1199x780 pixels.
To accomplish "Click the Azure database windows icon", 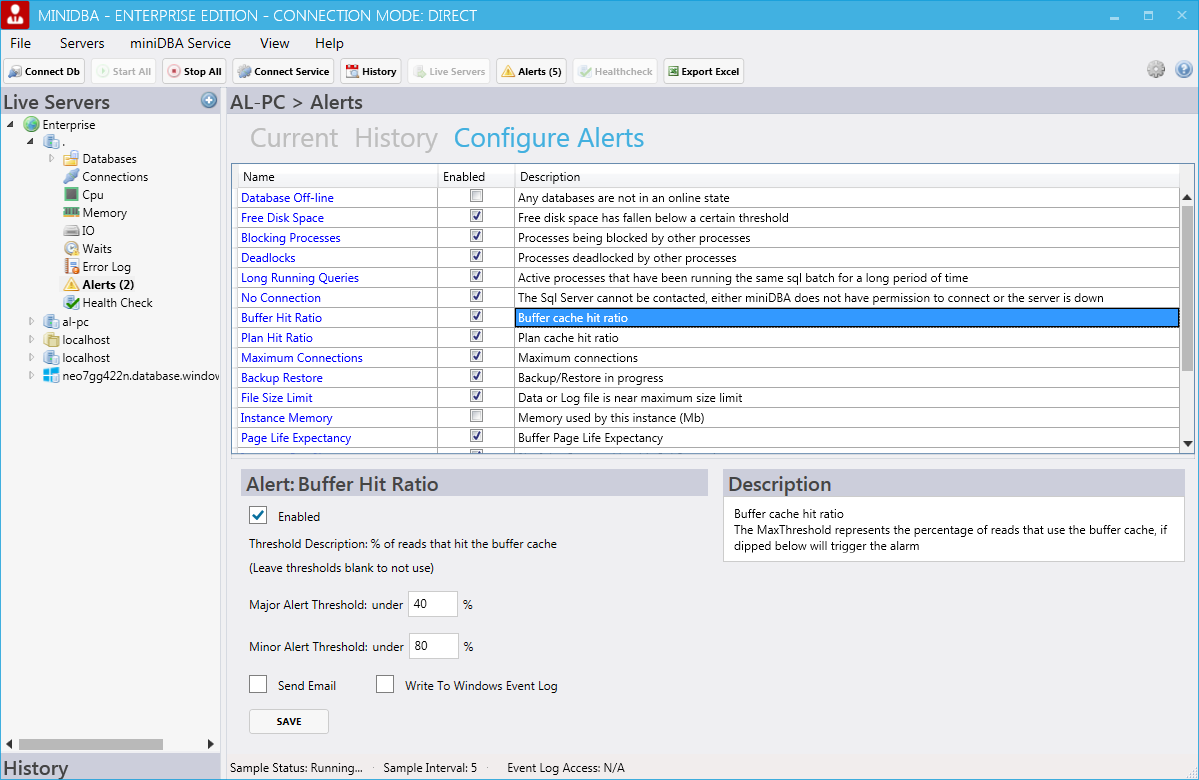I will pyautogui.click(x=51, y=375).
